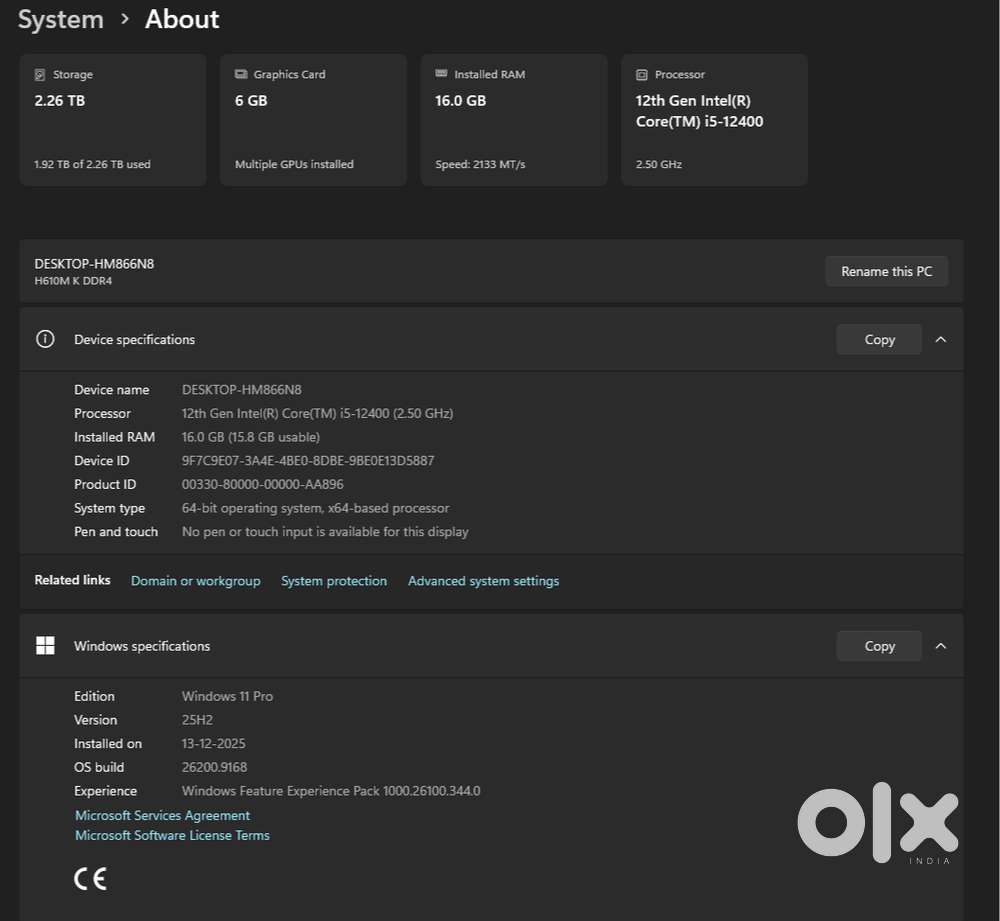
Task: Open the 16.0 GB Installed RAM tile
Action: pos(514,120)
